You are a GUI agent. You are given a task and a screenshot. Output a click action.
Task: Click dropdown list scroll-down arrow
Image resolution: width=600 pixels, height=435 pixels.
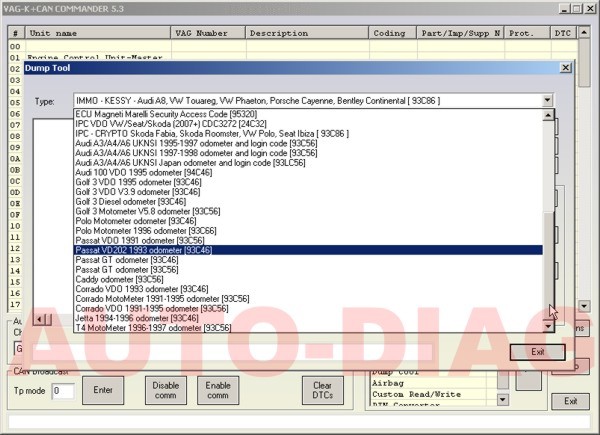point(548,326)
